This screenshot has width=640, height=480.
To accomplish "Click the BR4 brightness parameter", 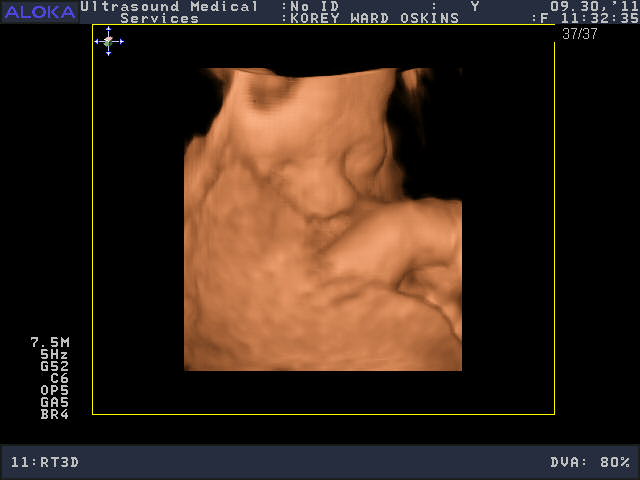I will tap(54, 414).
